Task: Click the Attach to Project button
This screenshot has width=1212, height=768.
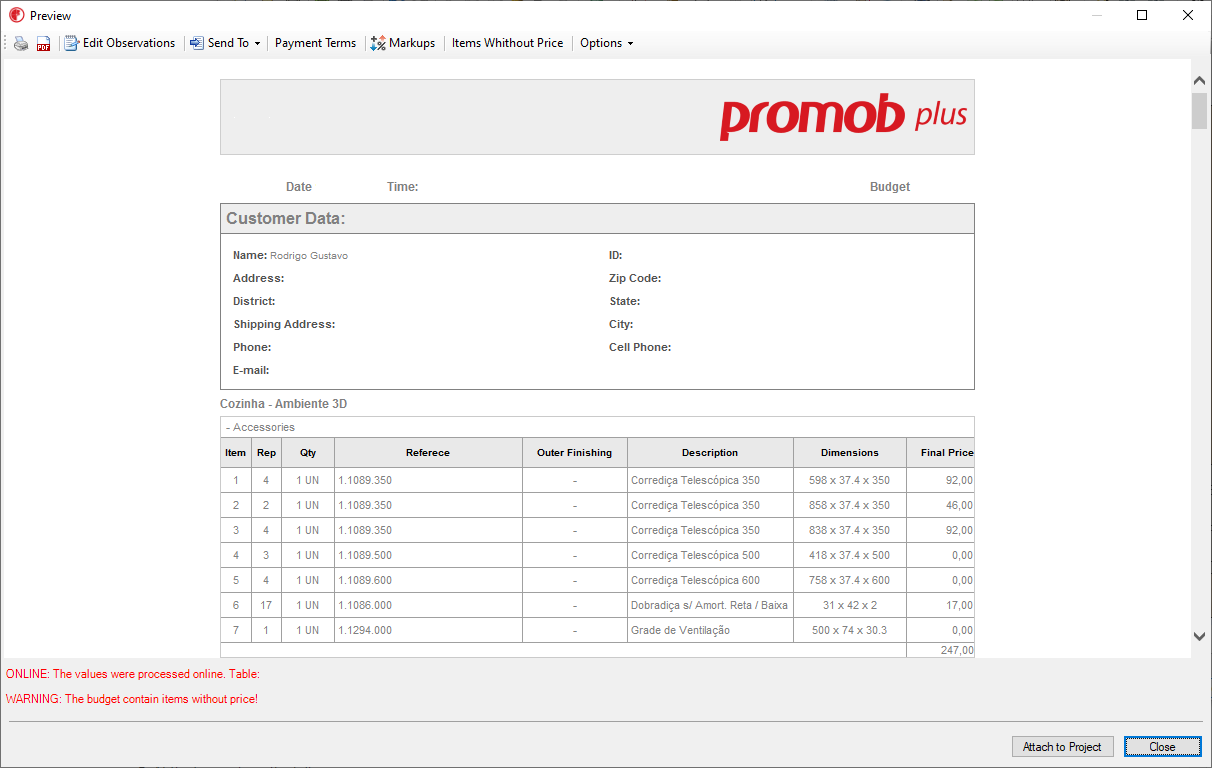Action: 1062,747
